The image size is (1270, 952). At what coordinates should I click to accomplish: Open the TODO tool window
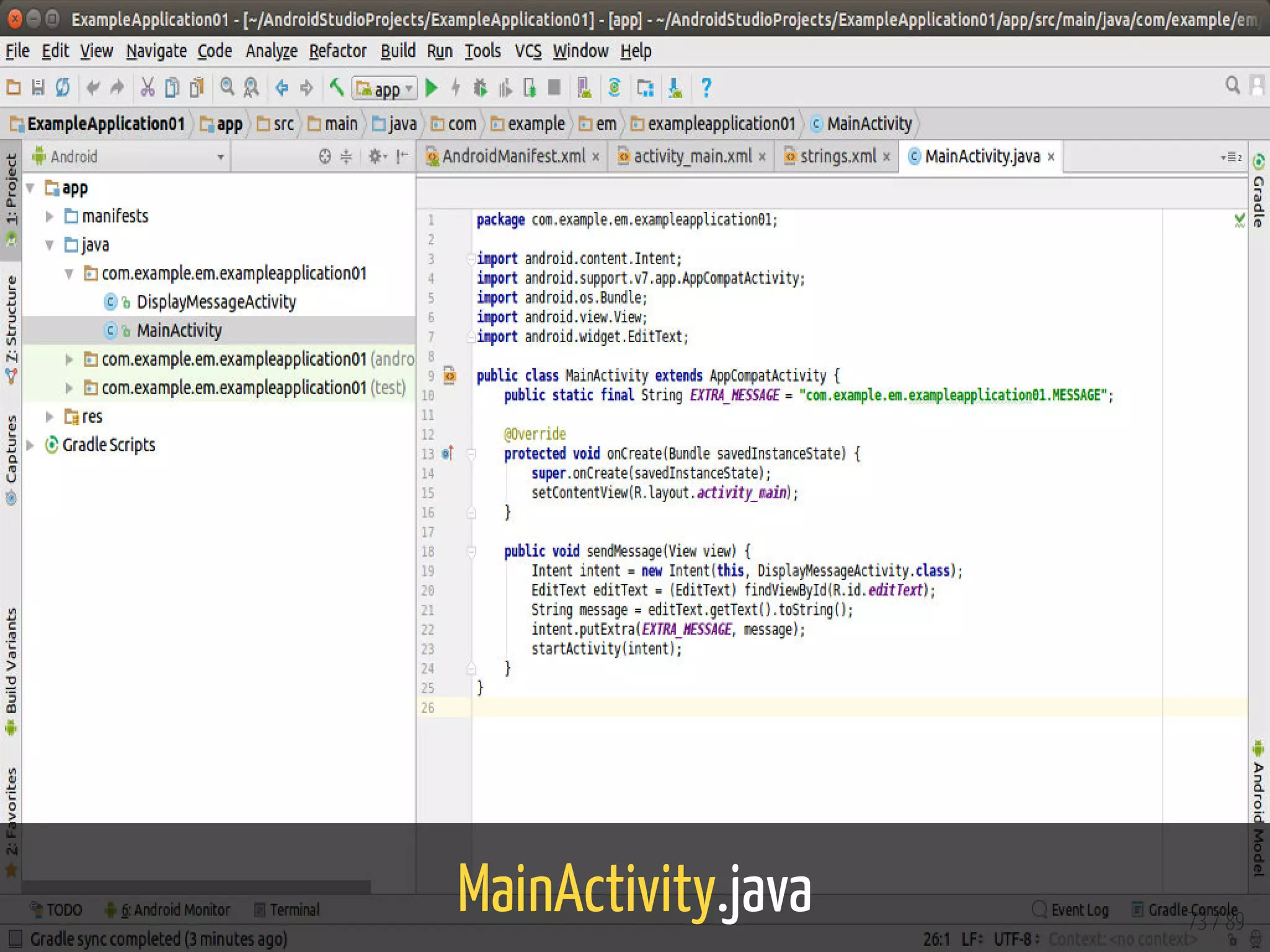[x=56, y=909]
